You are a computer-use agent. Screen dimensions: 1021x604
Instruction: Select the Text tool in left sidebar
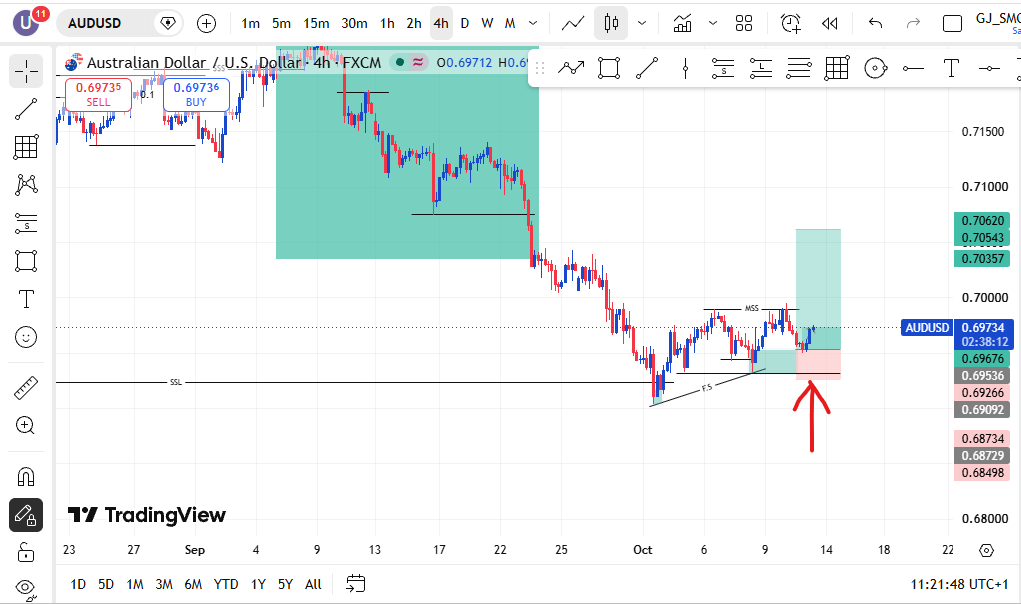coord(26,299)
